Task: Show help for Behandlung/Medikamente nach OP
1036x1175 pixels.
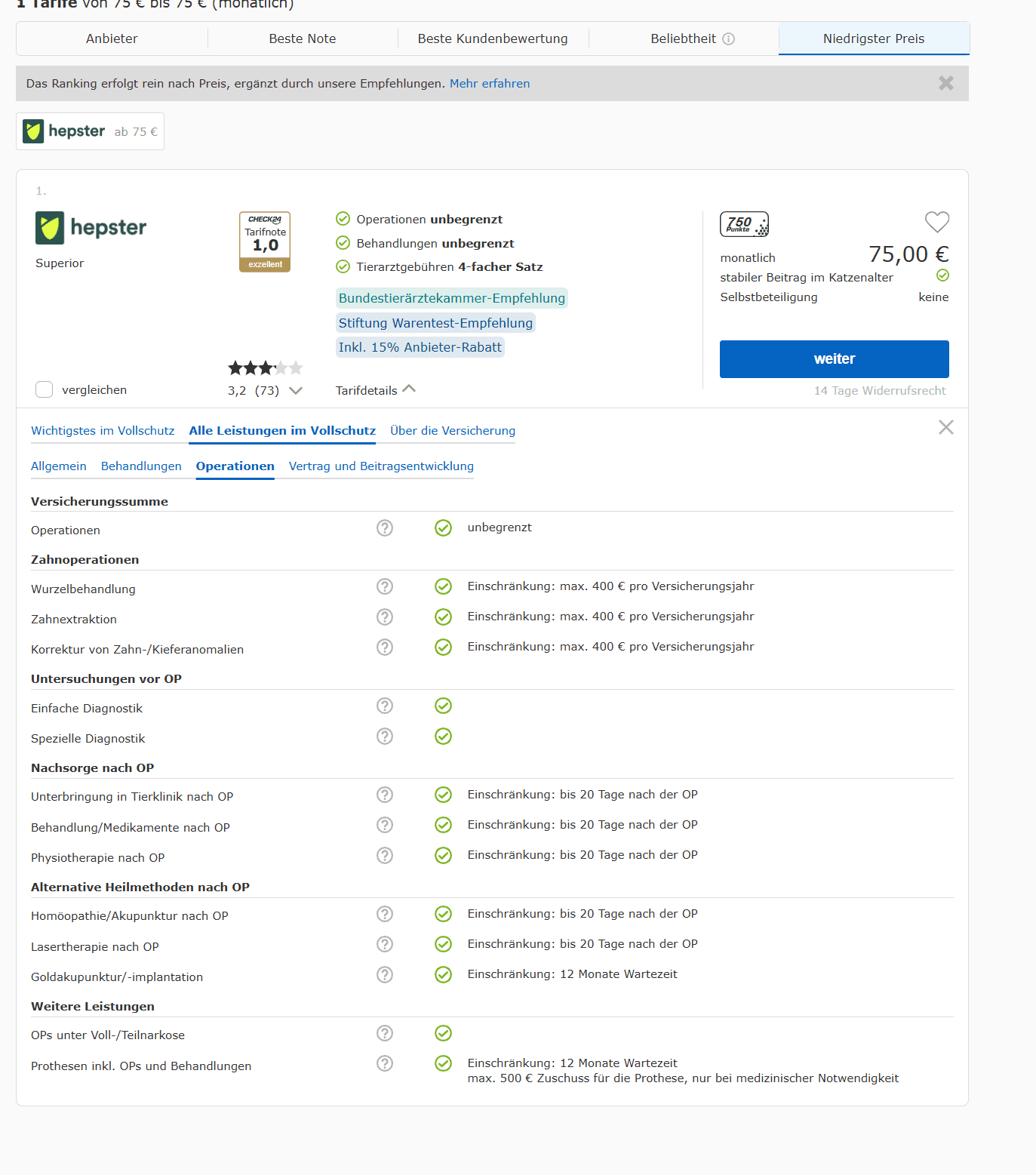Action: 385,825
